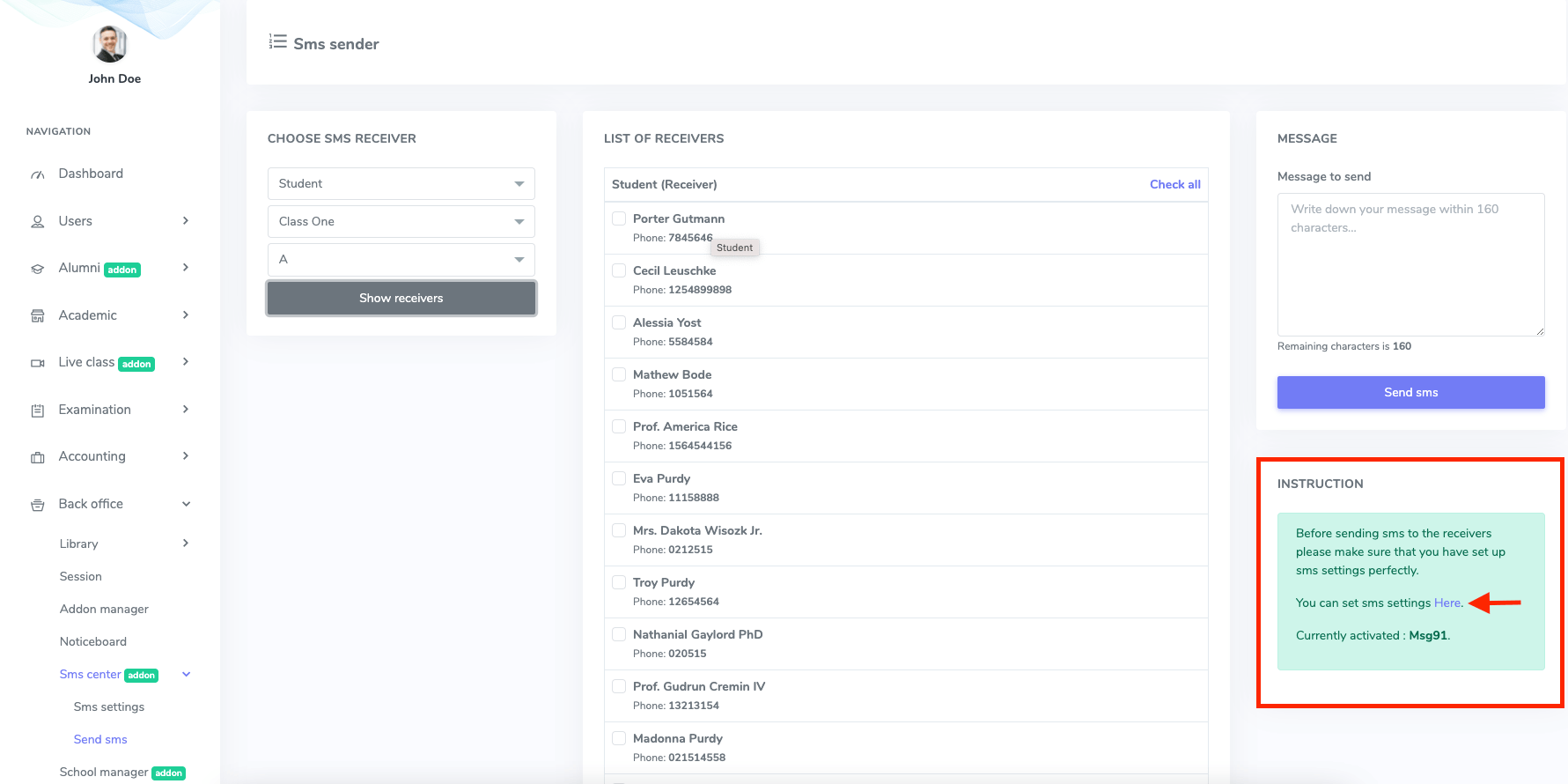Click the Dashboard gauge icon
This screenshot has width=1568, height=784.
pos(38,174)
